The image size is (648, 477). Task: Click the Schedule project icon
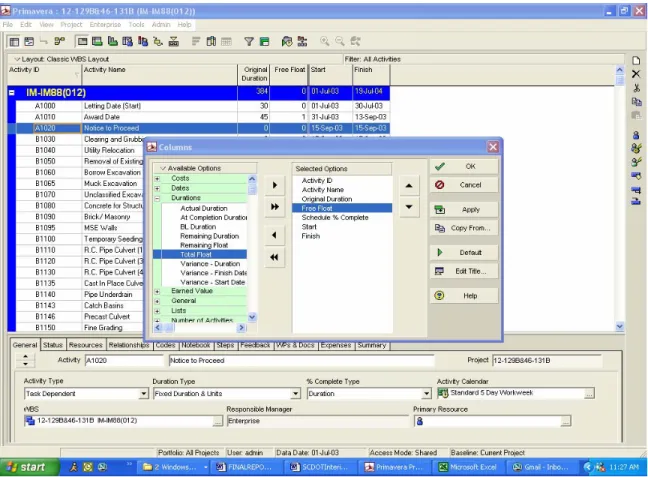point(287,41)
